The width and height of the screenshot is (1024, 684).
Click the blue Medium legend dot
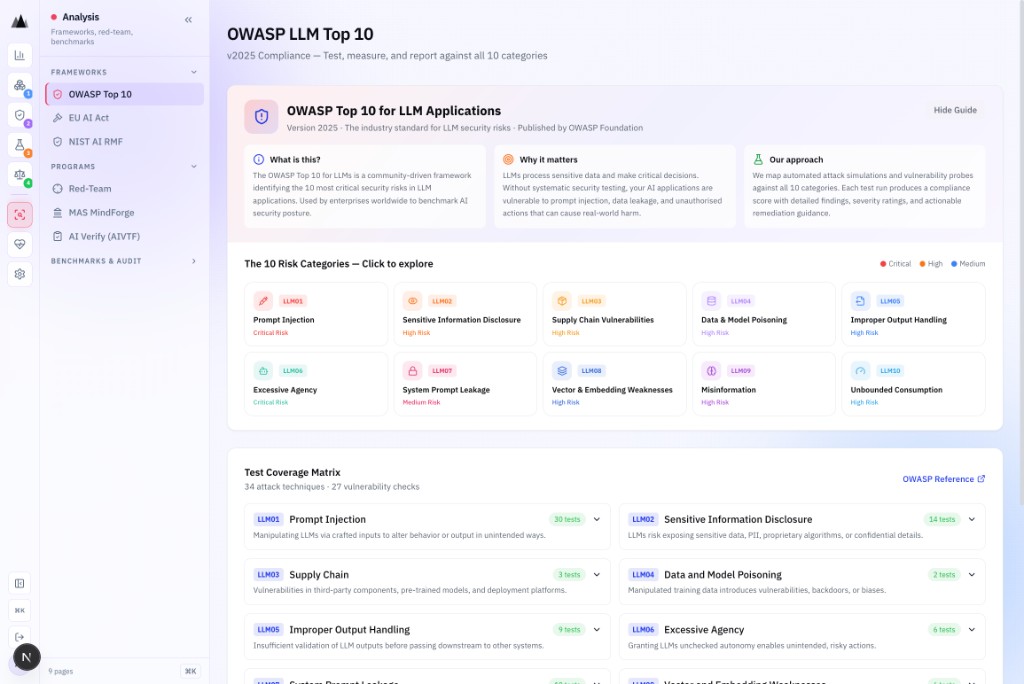point(953,264)
